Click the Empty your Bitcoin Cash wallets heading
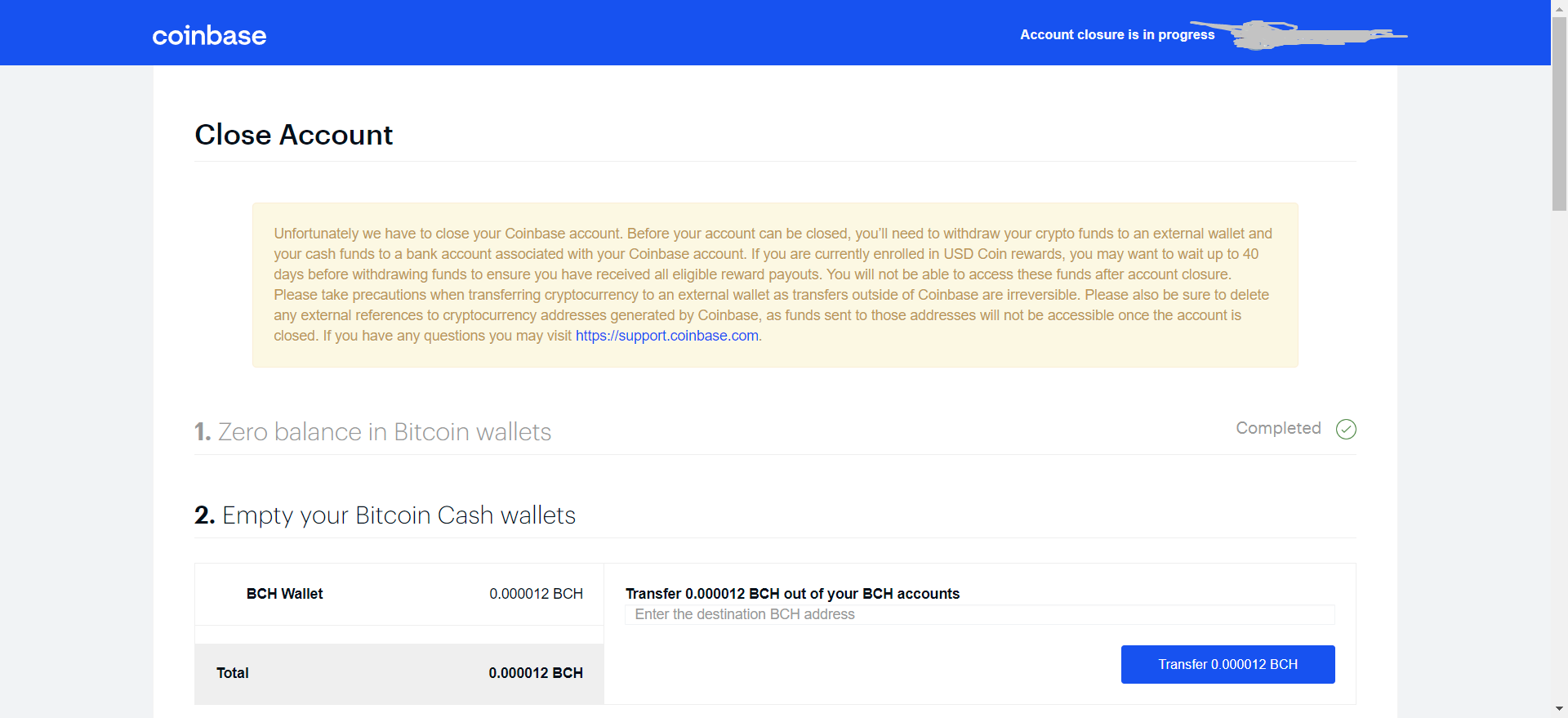 tap(385, 515)
